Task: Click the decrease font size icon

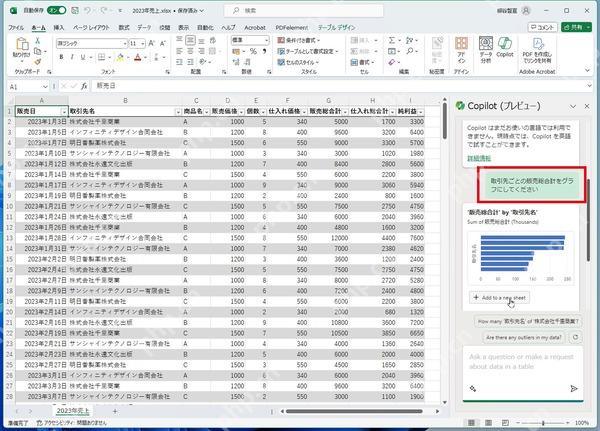Action: 163,44
